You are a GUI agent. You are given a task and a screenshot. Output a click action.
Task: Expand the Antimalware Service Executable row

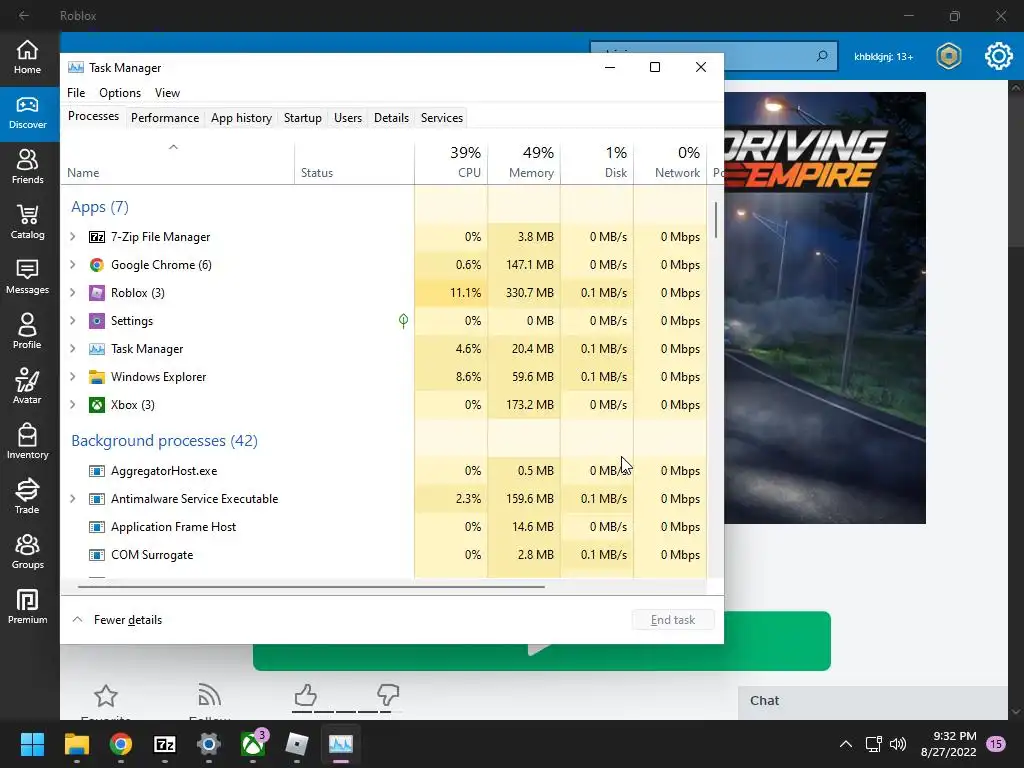pos(72,499)
